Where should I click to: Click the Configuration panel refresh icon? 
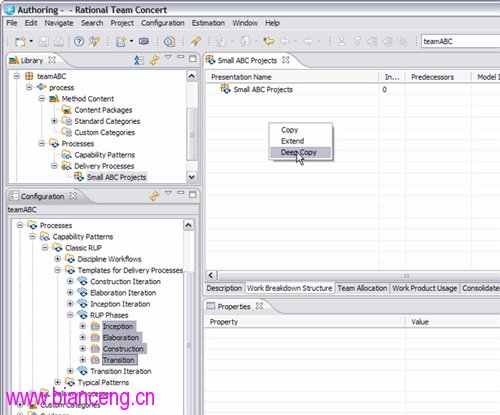(154, 196)
